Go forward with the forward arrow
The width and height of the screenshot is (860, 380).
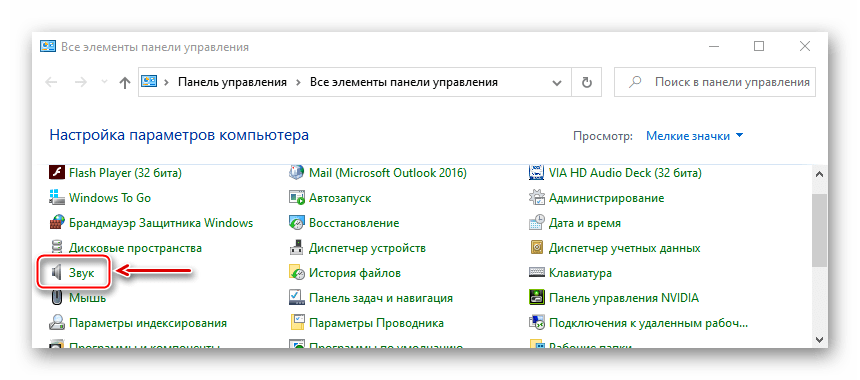(81, 82)
